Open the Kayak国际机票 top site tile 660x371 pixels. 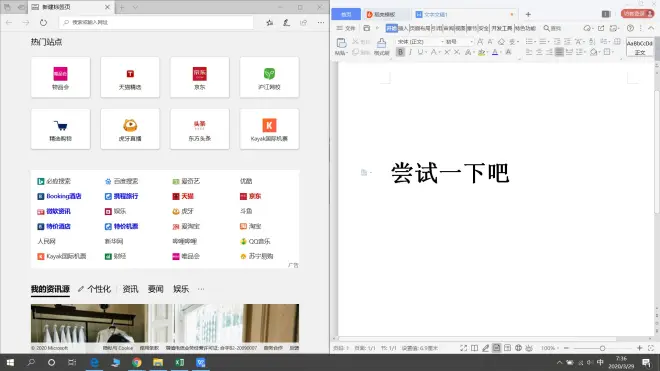point(269,129)
